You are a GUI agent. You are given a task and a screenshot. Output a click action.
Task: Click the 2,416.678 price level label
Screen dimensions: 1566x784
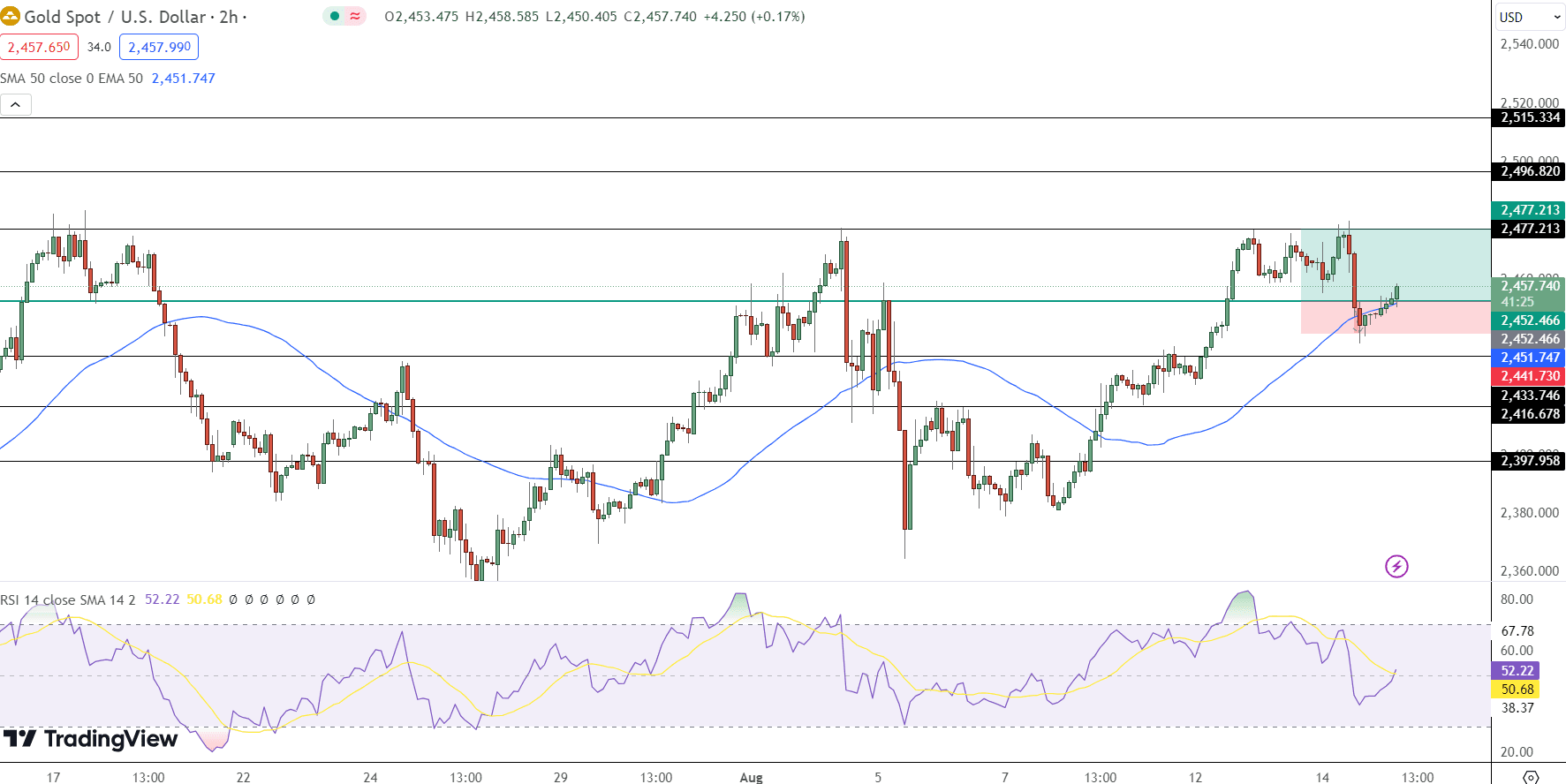click(x=1529, y=414)
